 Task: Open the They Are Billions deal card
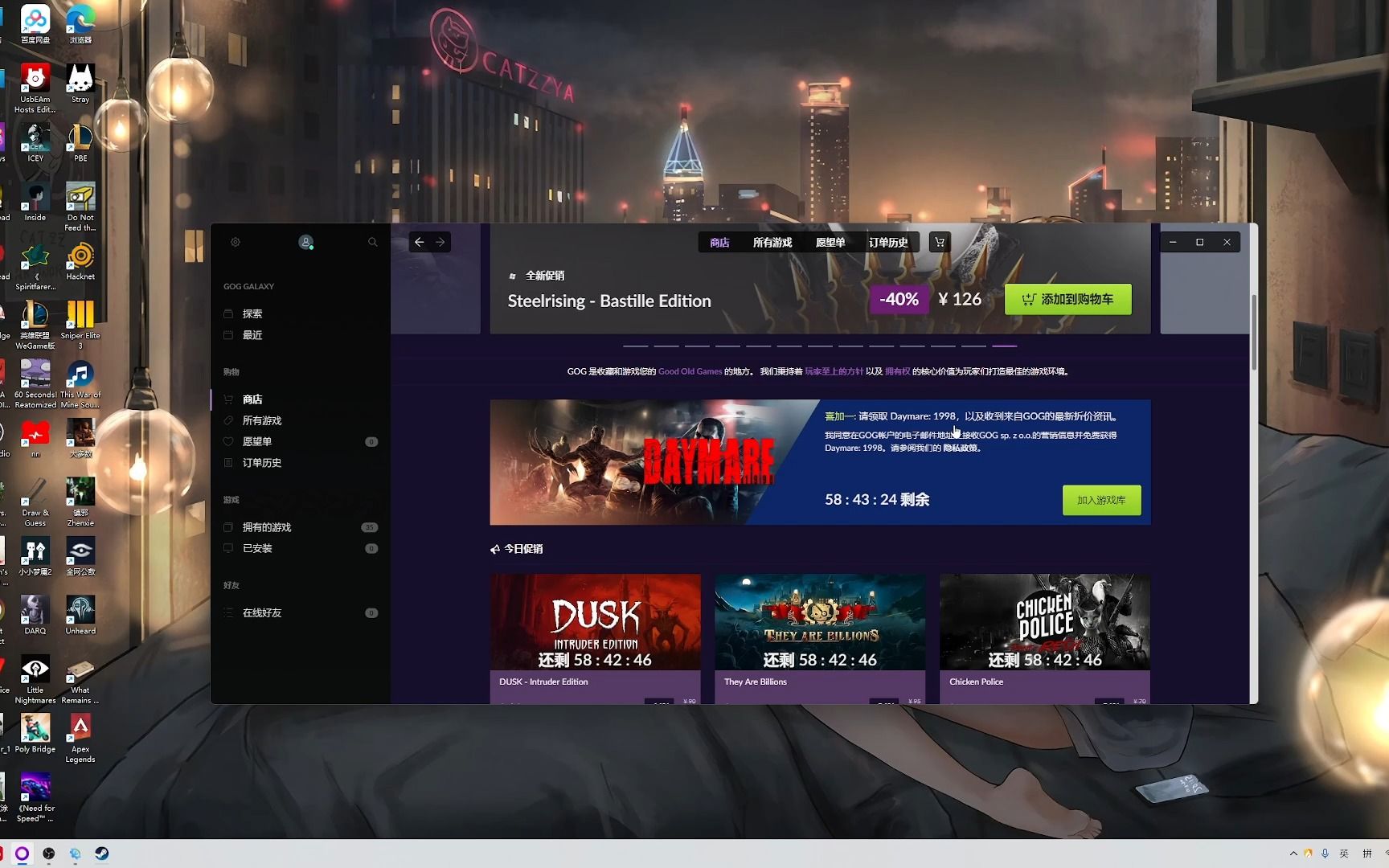pos(820,638)
